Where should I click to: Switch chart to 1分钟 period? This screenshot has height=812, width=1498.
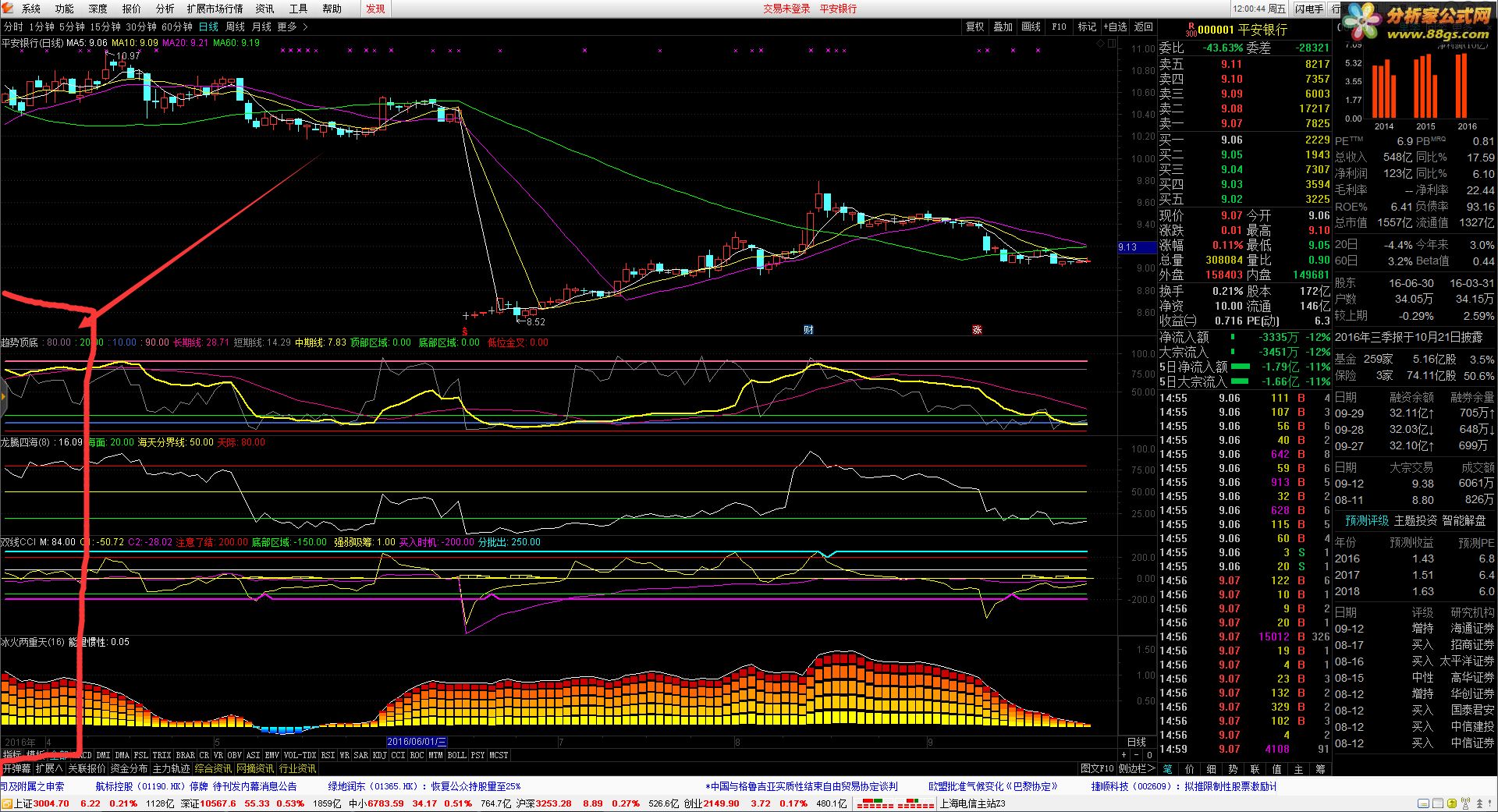pyautogui.click(x=42, y=27)
